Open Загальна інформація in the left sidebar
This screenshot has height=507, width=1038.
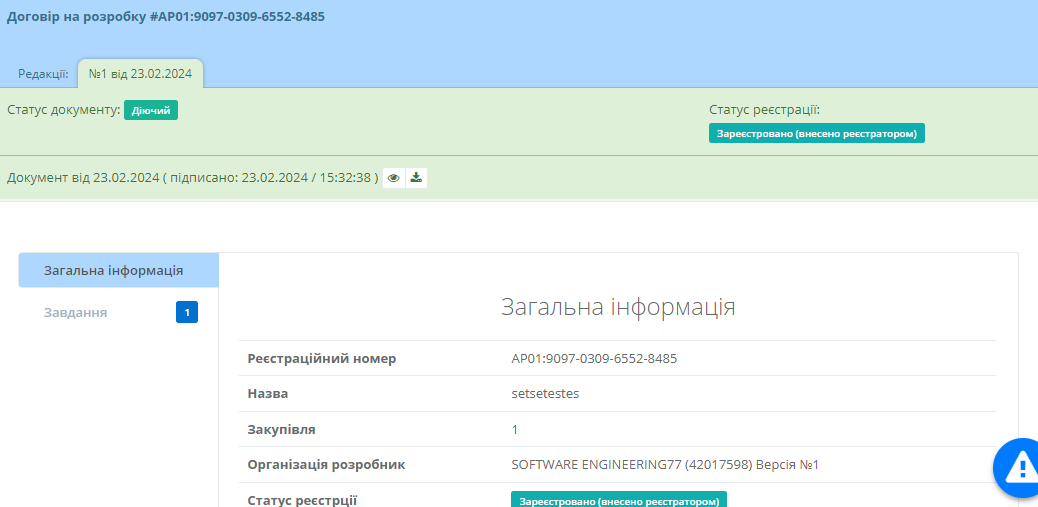click(113, 270)
